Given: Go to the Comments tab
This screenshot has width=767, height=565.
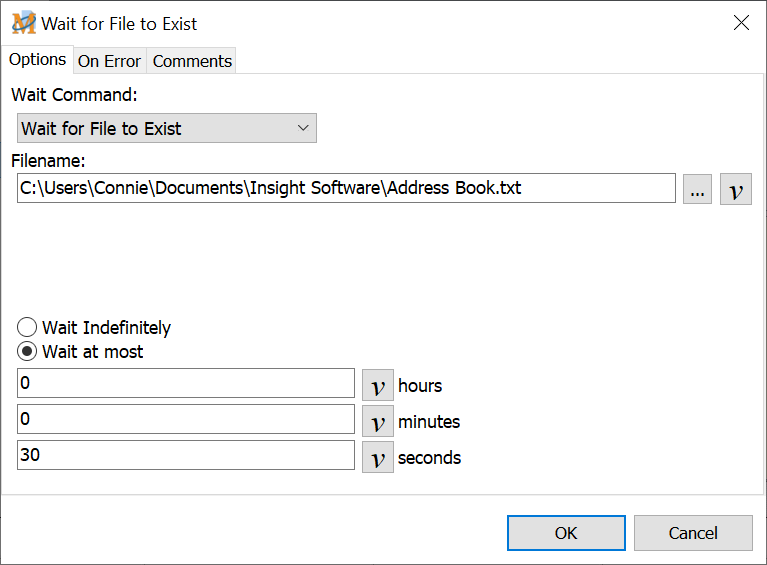Looking at the screenshot, I should click(x=192, y=61).
